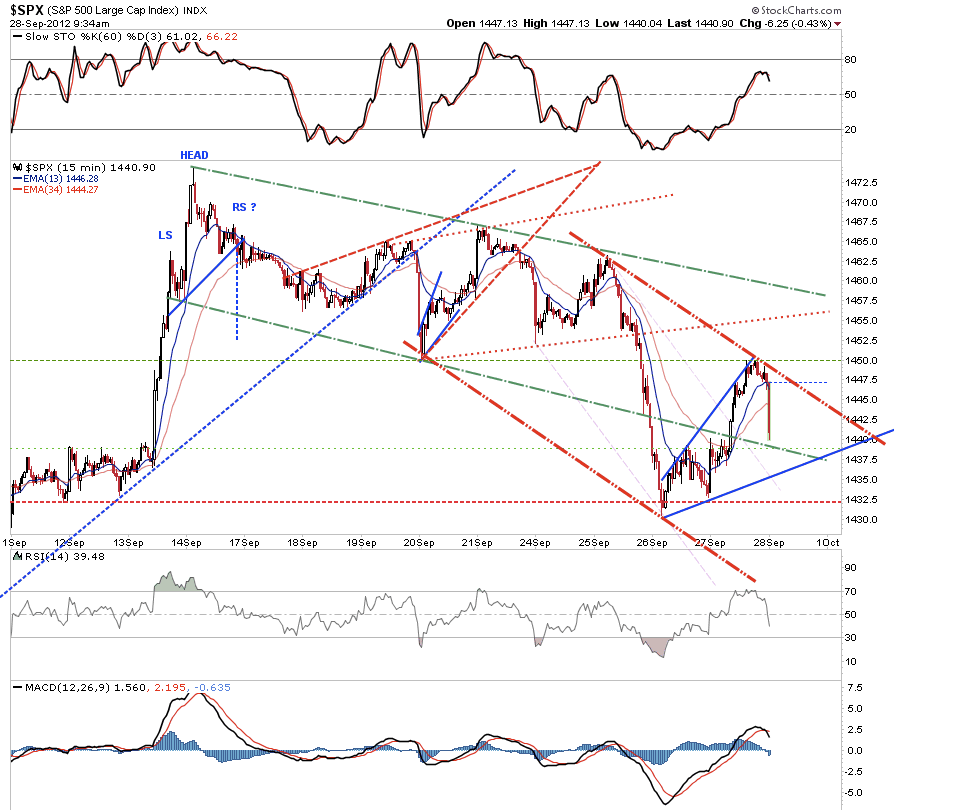The image size is (959, 810).
Task: Click the EMA(34) 1444.27 legend entry
Action: [x=61, y=190]
